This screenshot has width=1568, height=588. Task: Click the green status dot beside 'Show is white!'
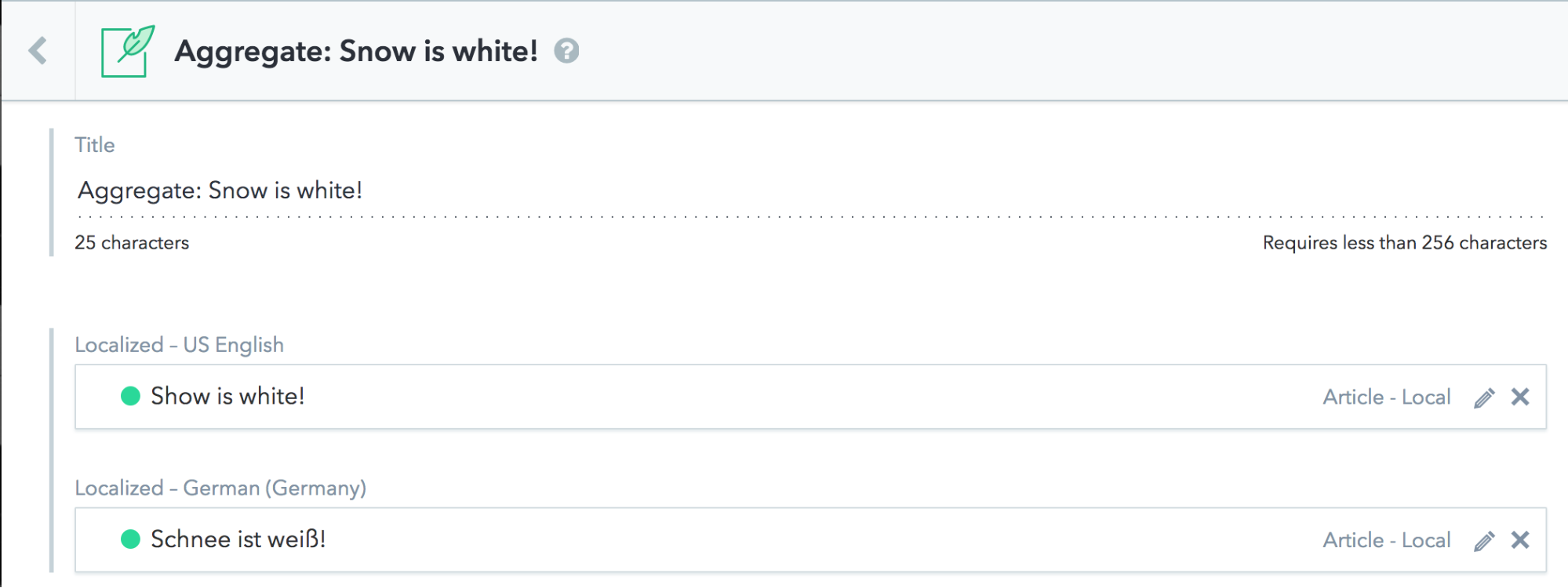130,396
